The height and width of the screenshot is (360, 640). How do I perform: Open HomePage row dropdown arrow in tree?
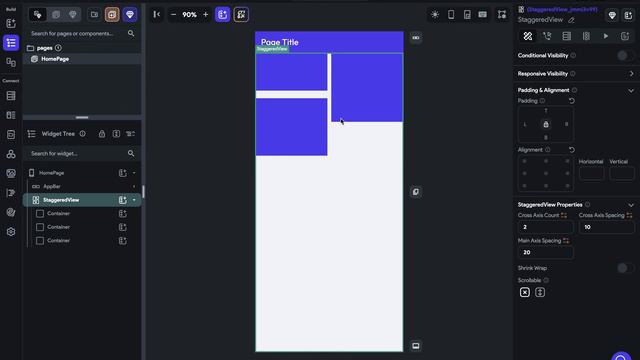[134, 173]
